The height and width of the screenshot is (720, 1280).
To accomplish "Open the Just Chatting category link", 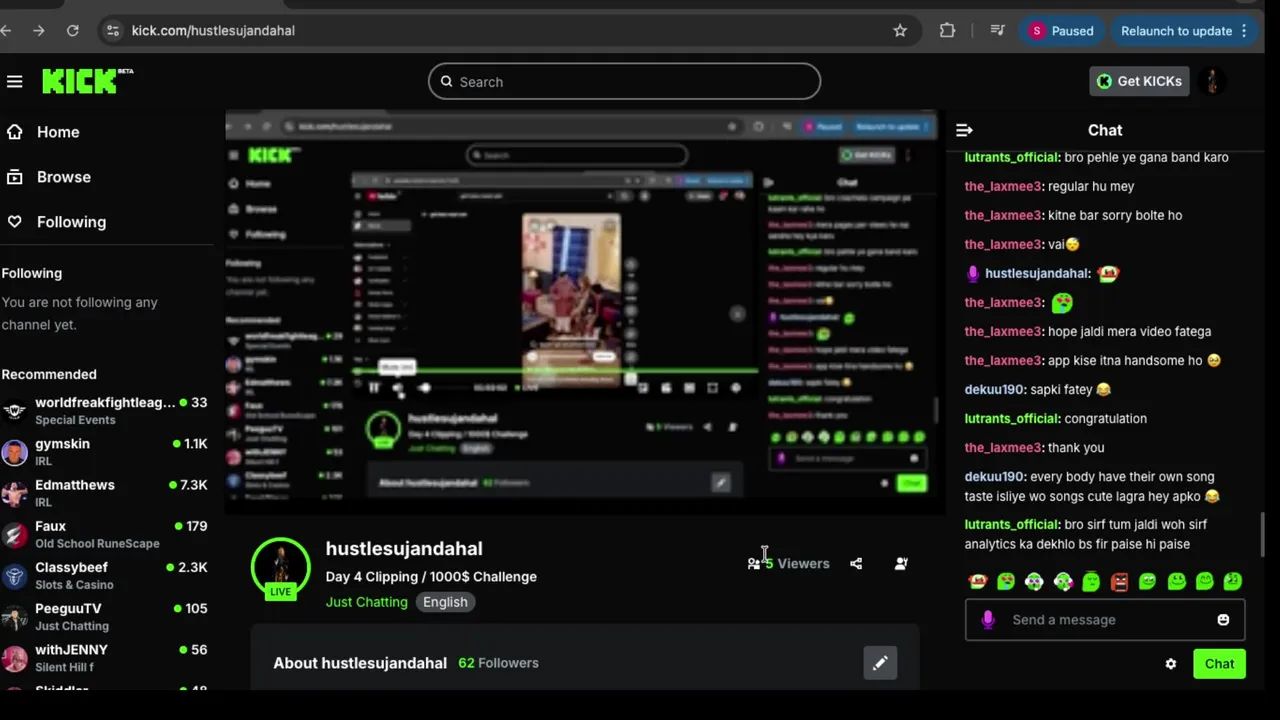I will click(366, 602).
